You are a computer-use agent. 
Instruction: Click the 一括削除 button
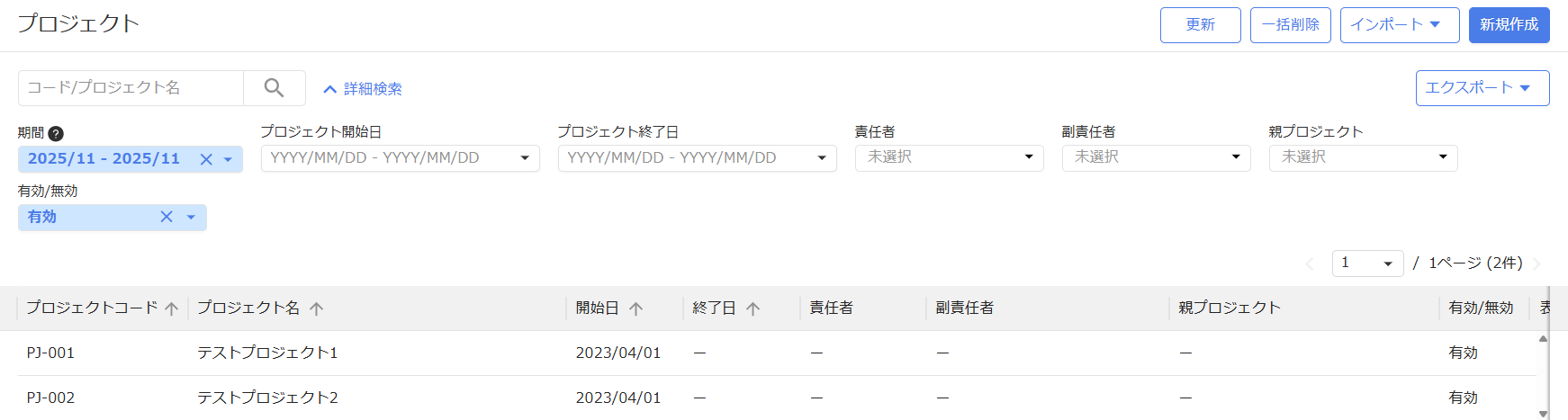point(1290,25)
